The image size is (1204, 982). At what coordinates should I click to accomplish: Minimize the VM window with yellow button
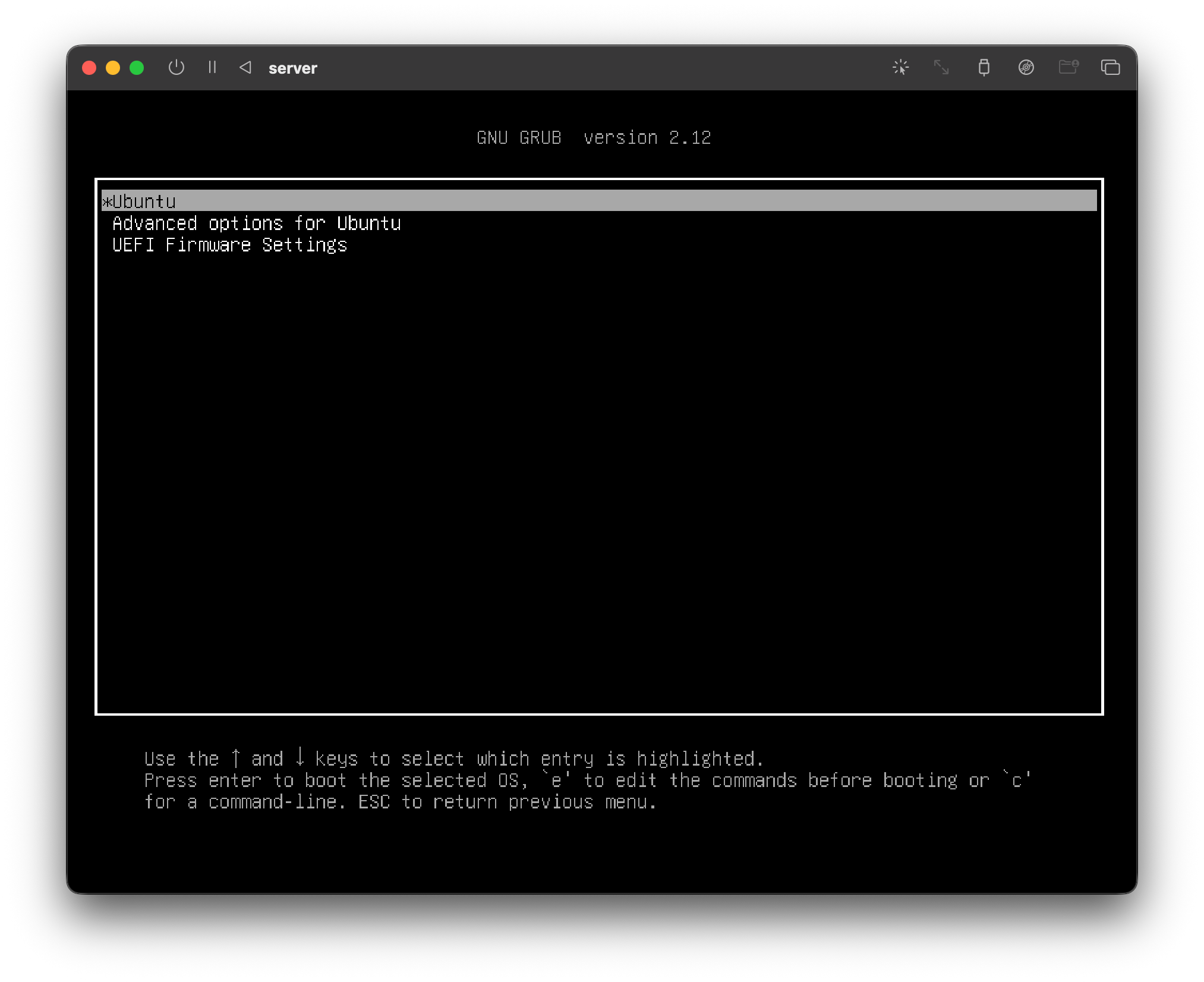(113, 68)
